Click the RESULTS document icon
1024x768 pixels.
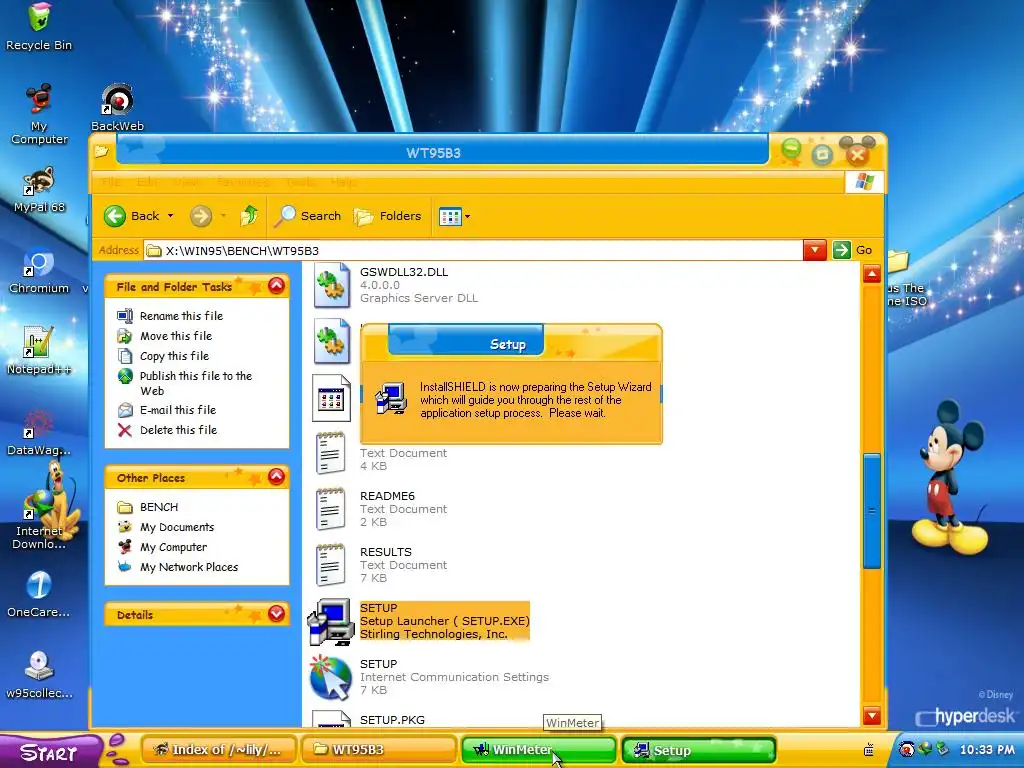point(330,565)
